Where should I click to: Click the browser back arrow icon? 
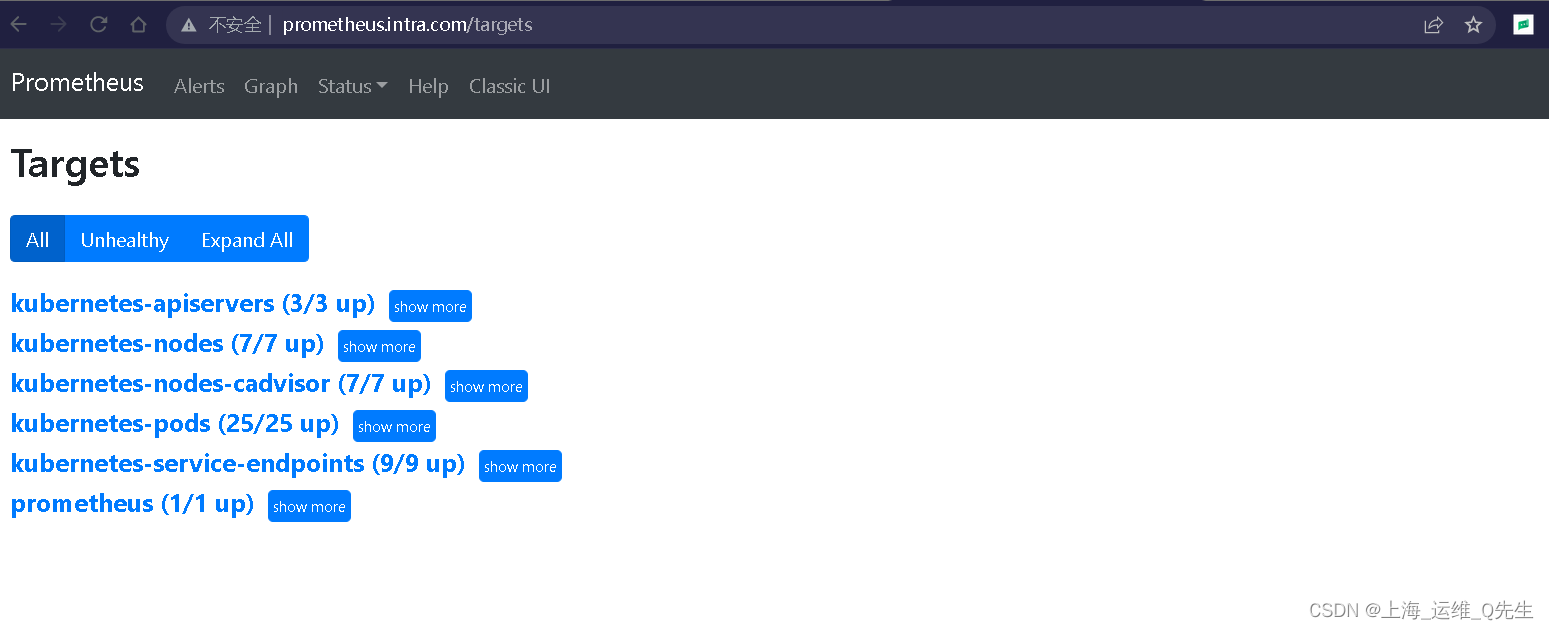[19, 25]
